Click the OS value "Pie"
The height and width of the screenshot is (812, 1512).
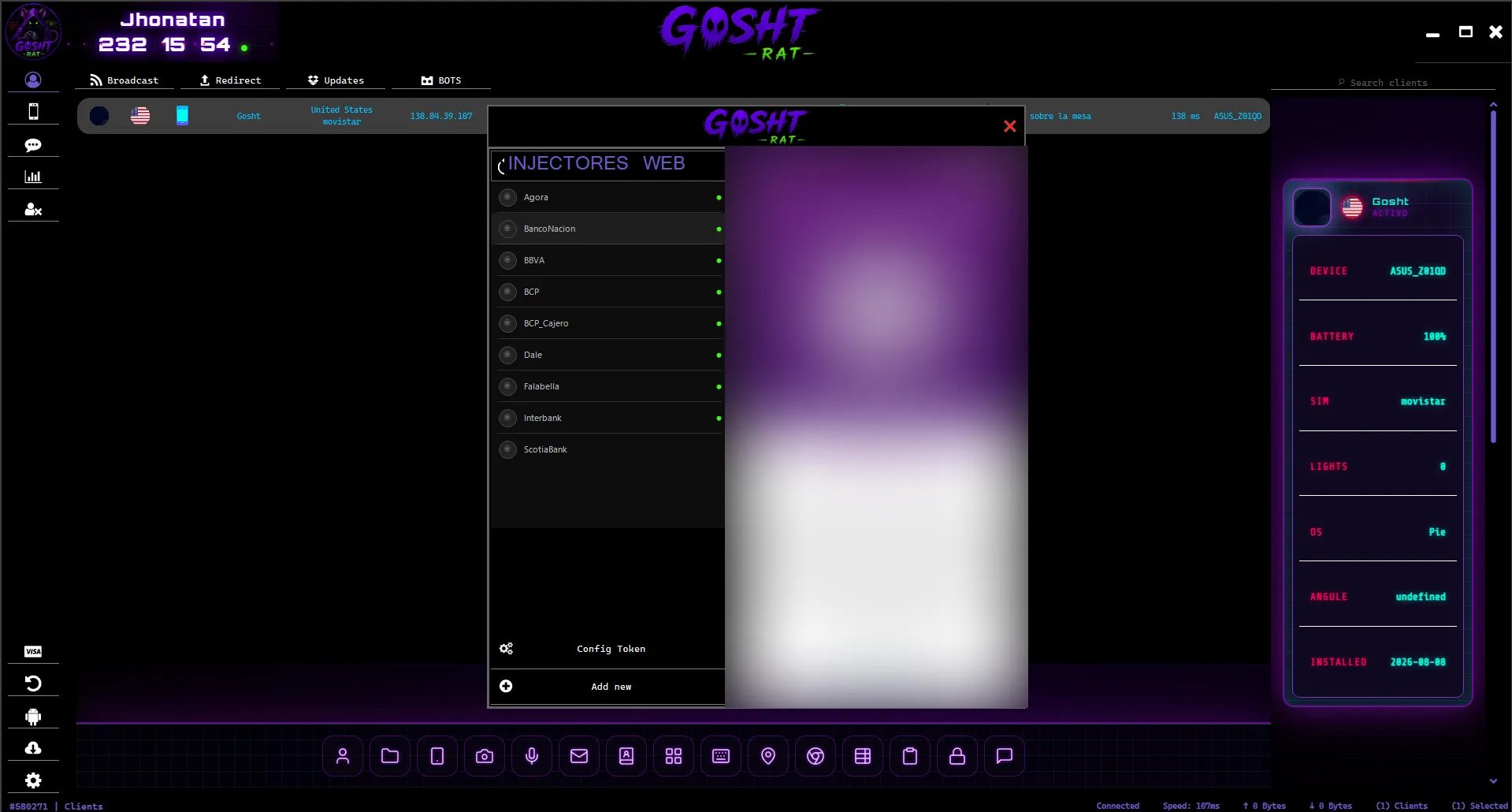click(x=1437, y=532)
